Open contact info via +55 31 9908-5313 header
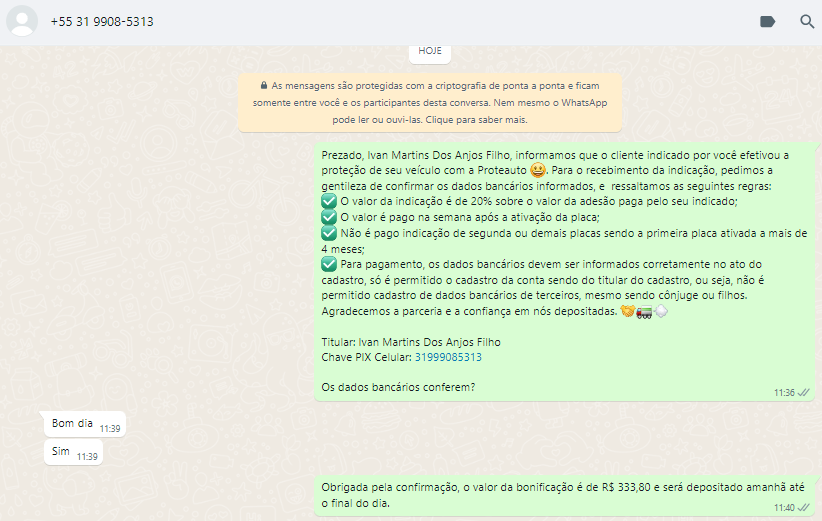The height and width of the screenshot is (521, 822). coord(102,21)
